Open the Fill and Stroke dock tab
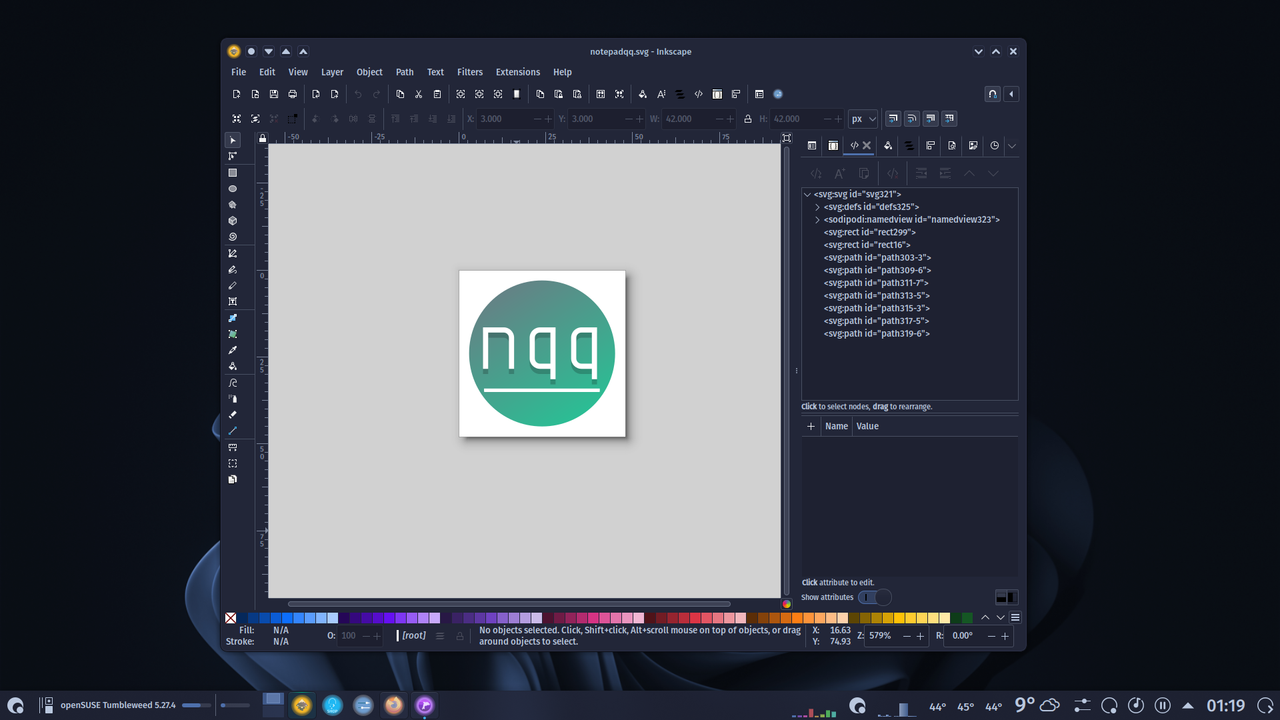 point(888,146)
